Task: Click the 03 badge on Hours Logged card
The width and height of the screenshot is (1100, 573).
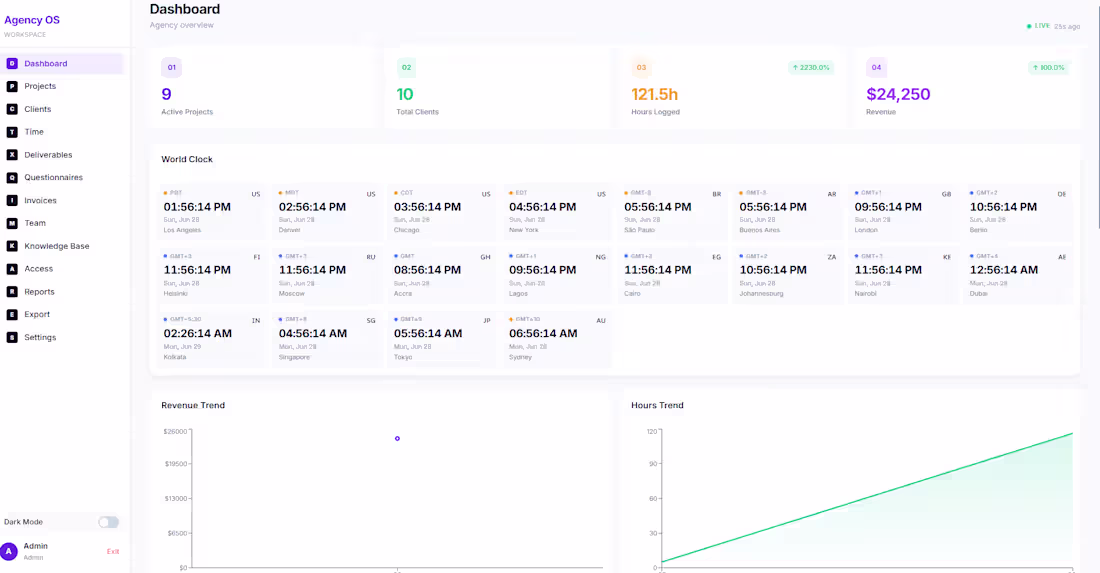Action: pyautogui.click(x=641, y=67)
